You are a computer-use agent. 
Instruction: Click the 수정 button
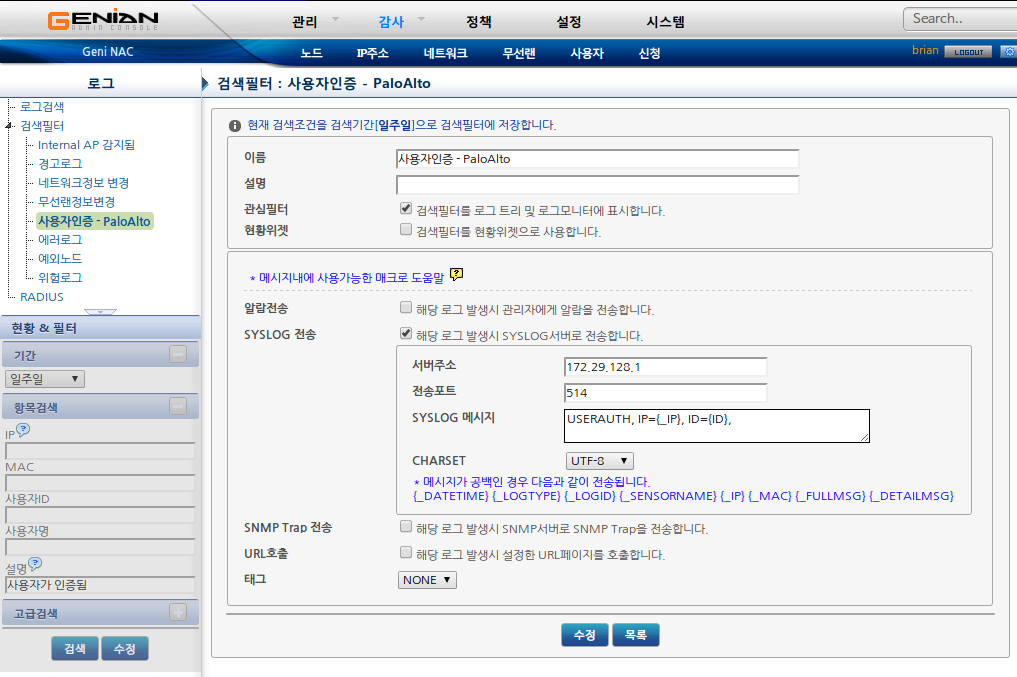click(x=584, y=634)
